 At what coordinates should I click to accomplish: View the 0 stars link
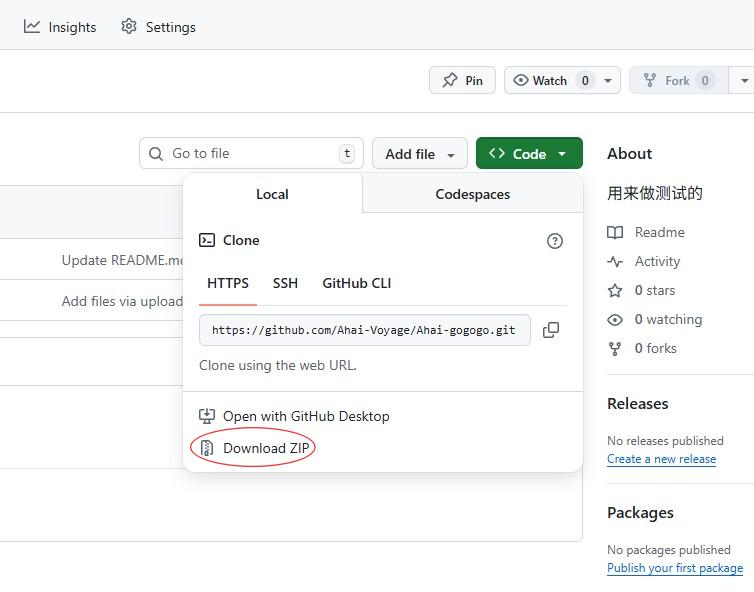[654, 290]
